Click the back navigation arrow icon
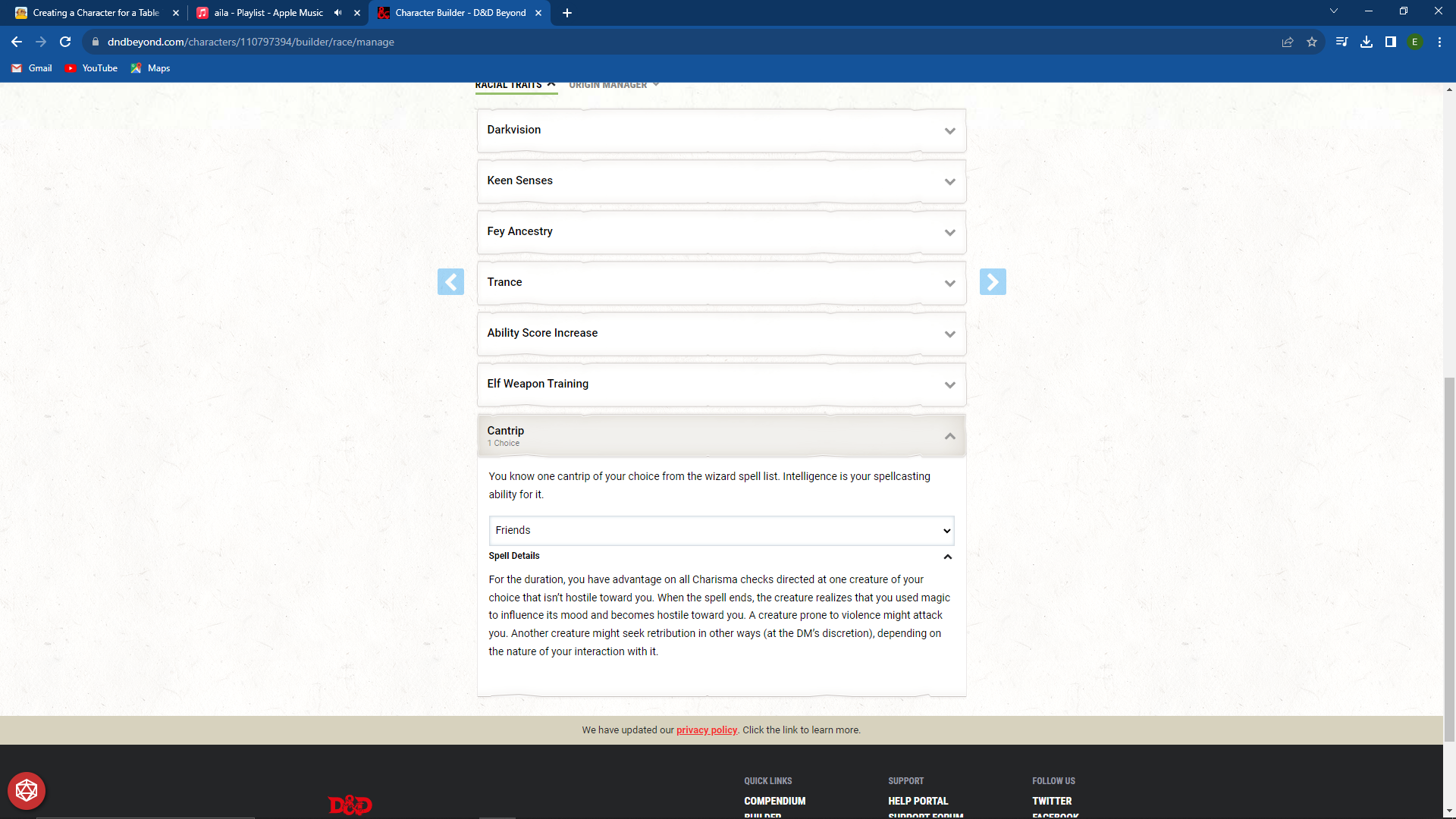 click(16, 42)
